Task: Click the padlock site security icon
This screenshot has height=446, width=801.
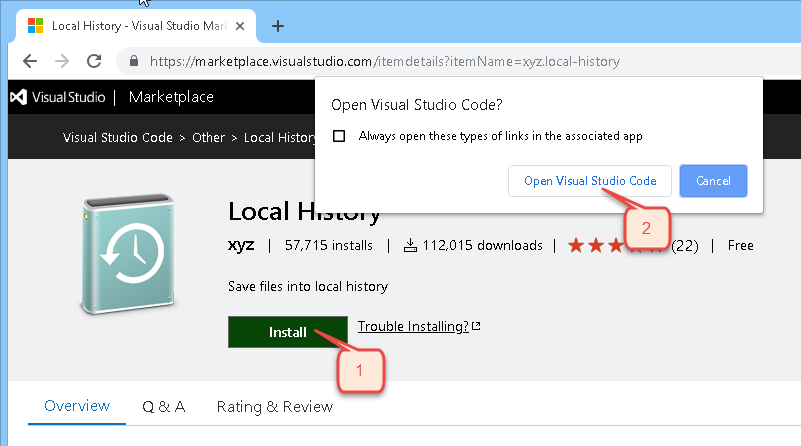Action: [134, 61]
